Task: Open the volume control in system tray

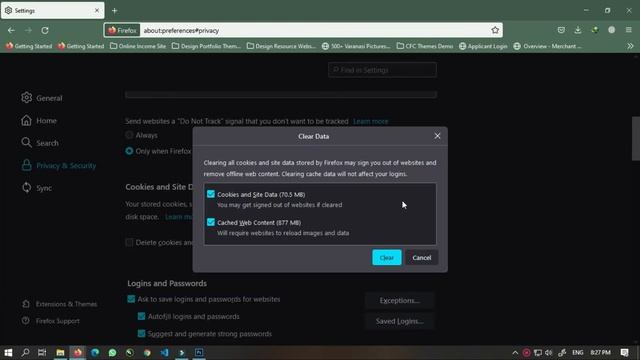Action: (549, 353)
